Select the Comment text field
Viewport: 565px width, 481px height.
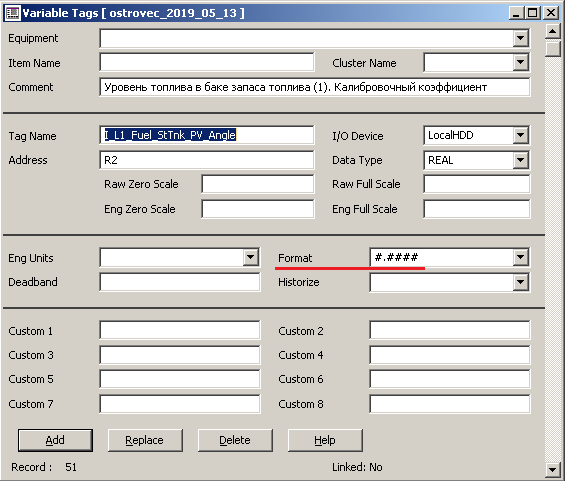[315, 87]
